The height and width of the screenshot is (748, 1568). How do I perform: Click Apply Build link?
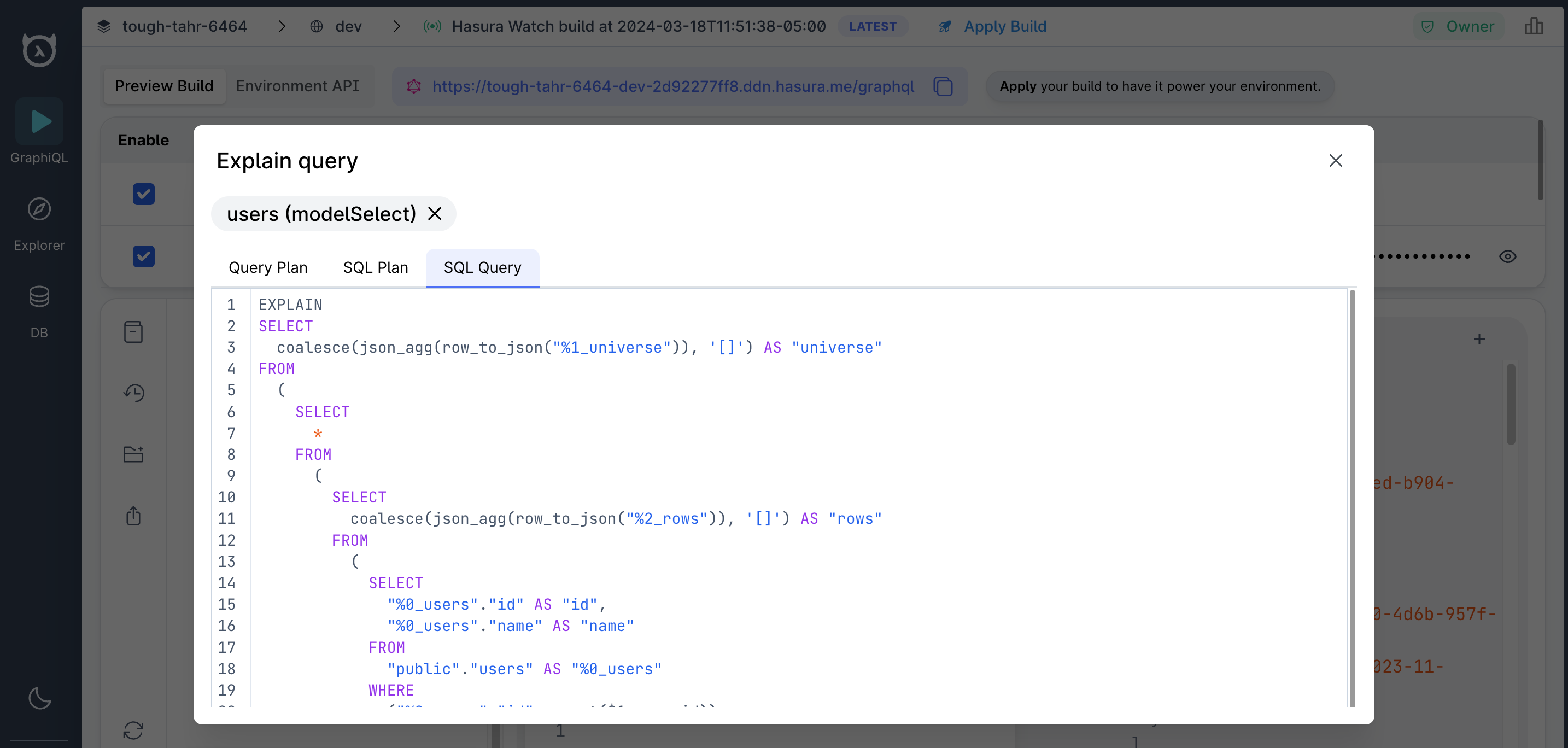[x=1005, y=26]
